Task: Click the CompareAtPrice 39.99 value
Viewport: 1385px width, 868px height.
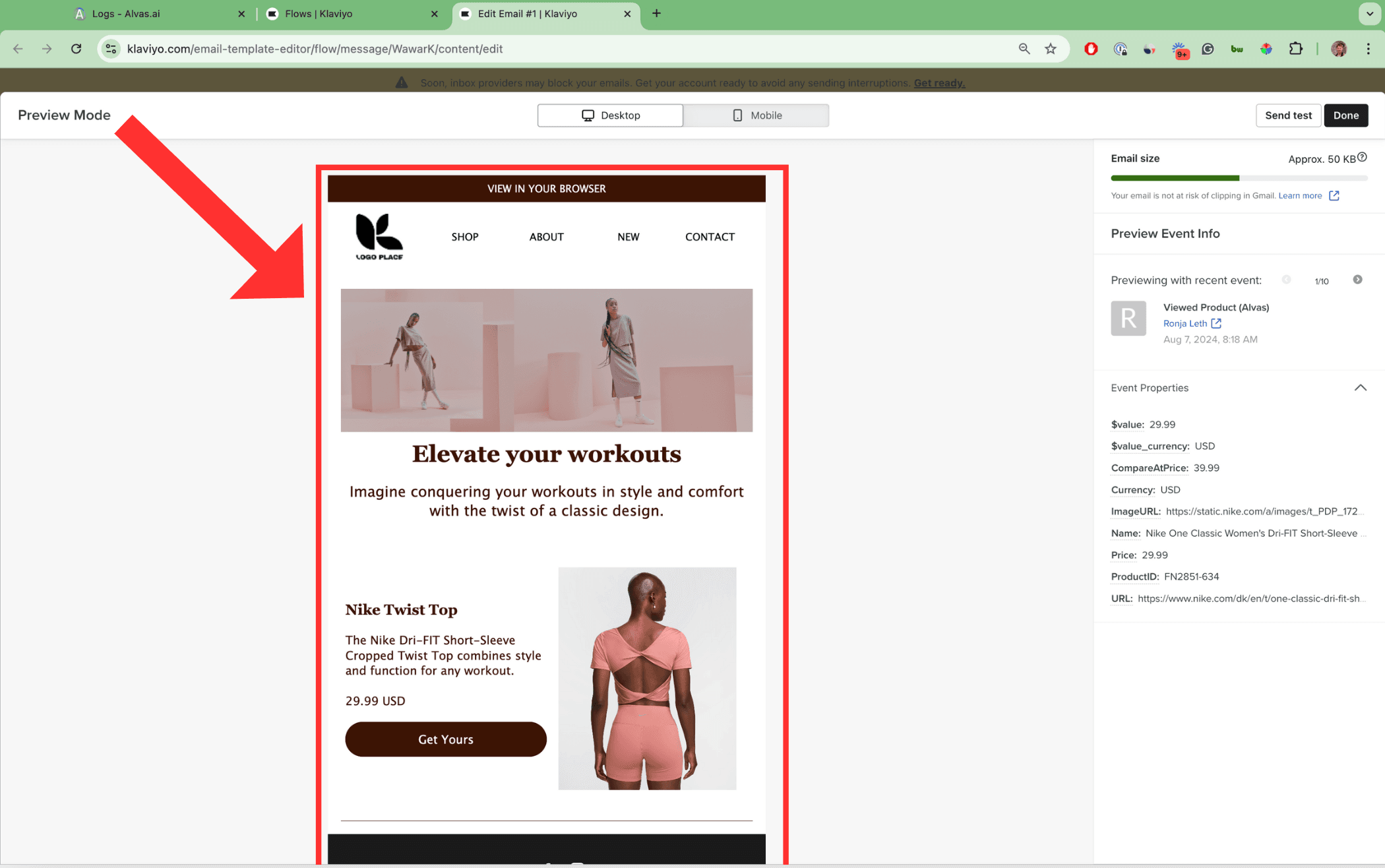Action: (x=1206, y=468)
